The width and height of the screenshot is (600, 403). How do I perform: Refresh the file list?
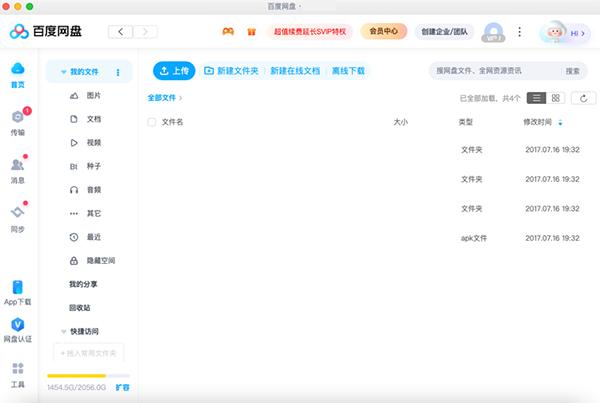(583, 98)
